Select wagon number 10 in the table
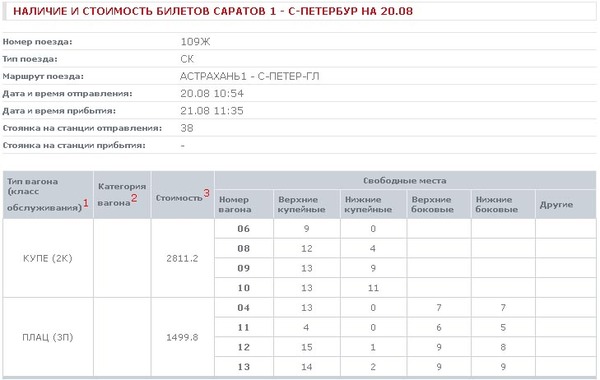 (x=243, y=288)
